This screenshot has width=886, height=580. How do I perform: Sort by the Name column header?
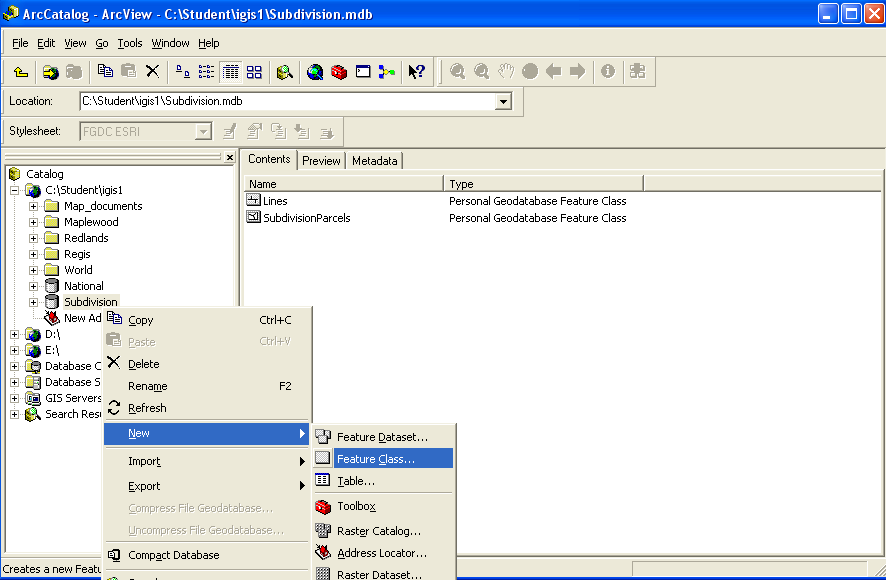tap(344, 184)
